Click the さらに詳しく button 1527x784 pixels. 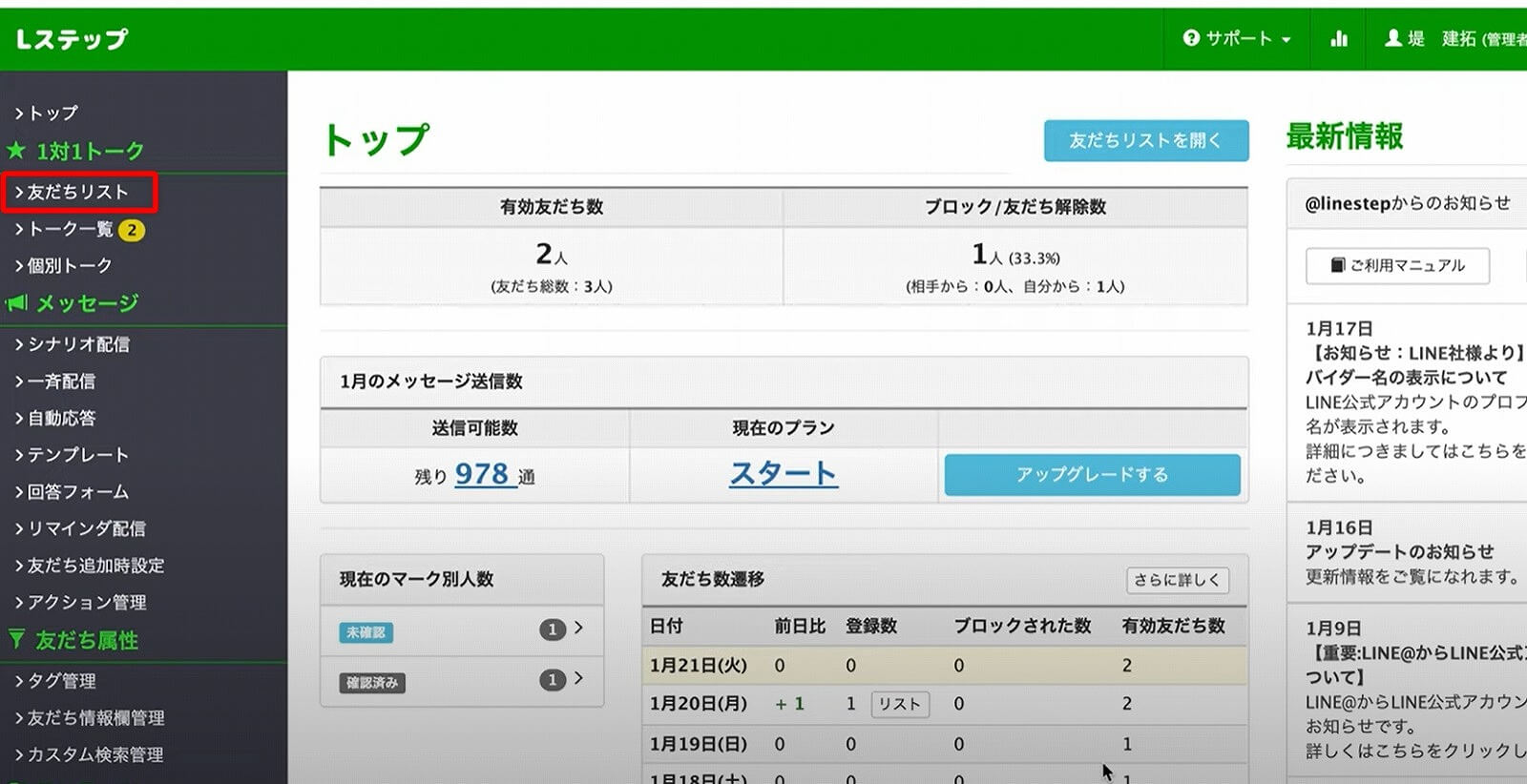(1178, 580)
